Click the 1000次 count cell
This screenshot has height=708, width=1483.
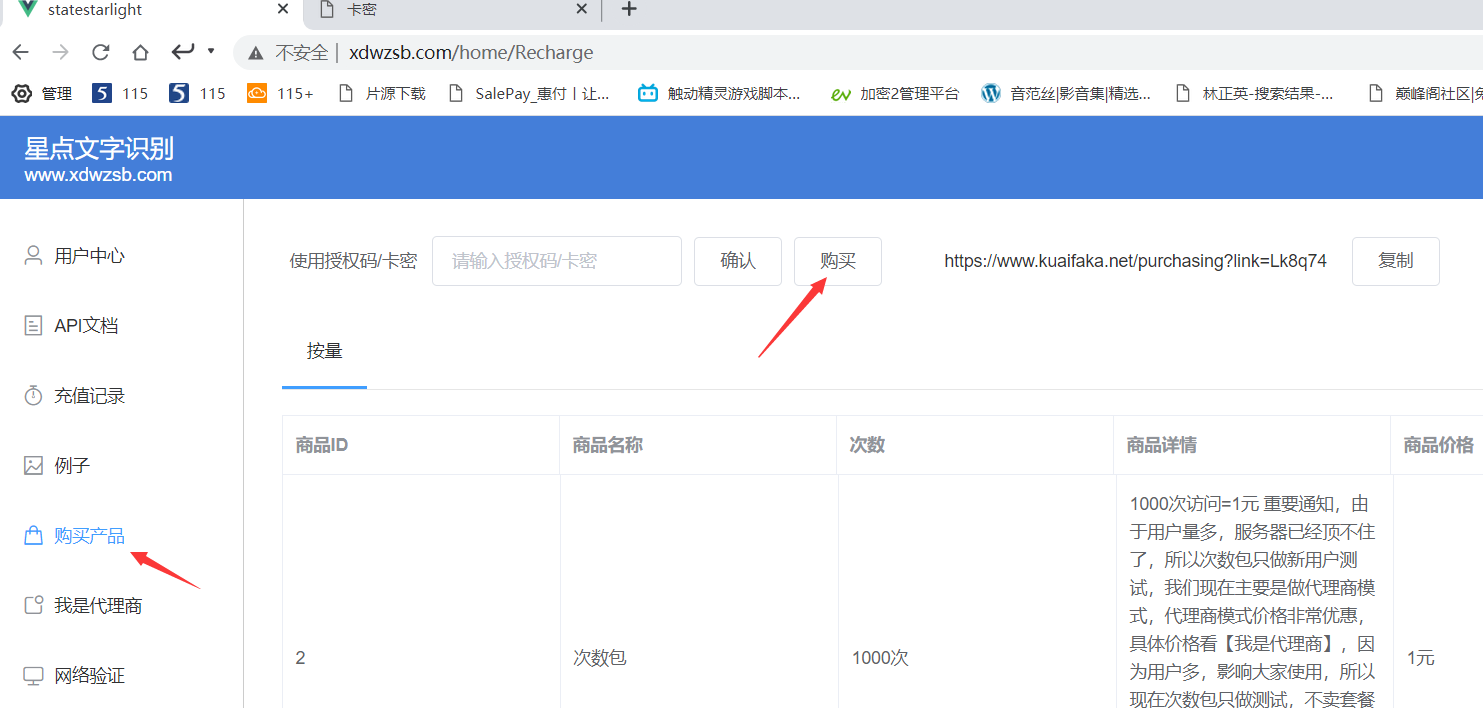(x=880, y=658)
